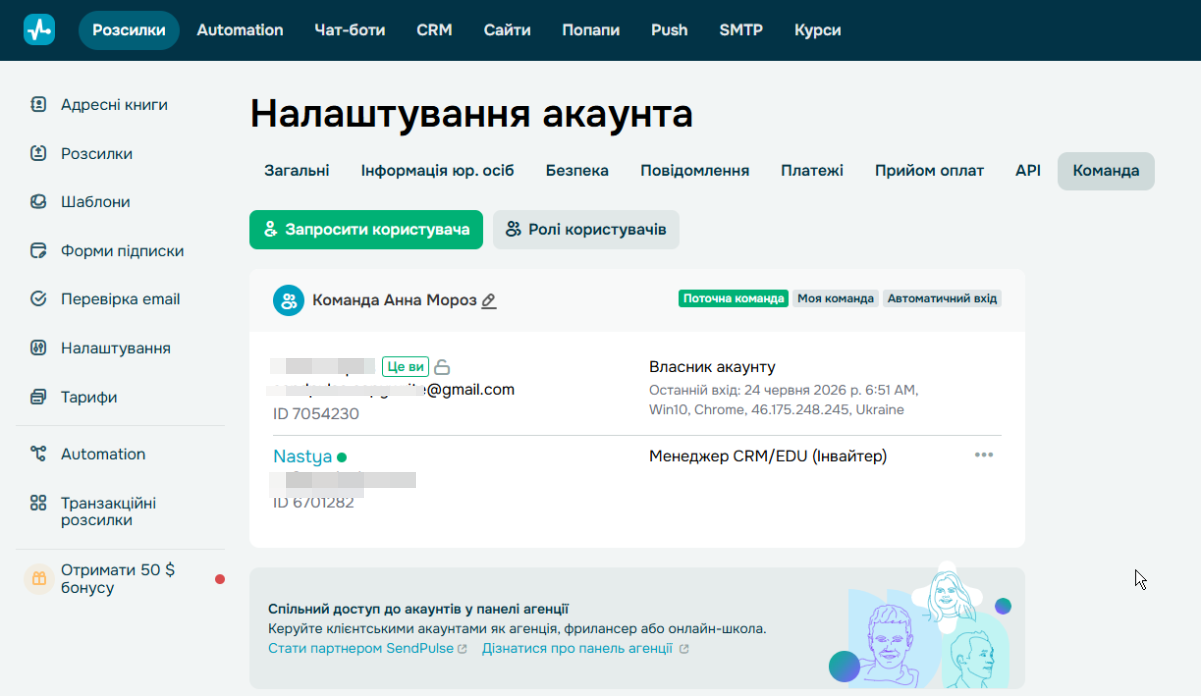Click the red notification dot near bonus
Image resolution: width=1201 pixels, height=696 pixels.
point(220,579)
